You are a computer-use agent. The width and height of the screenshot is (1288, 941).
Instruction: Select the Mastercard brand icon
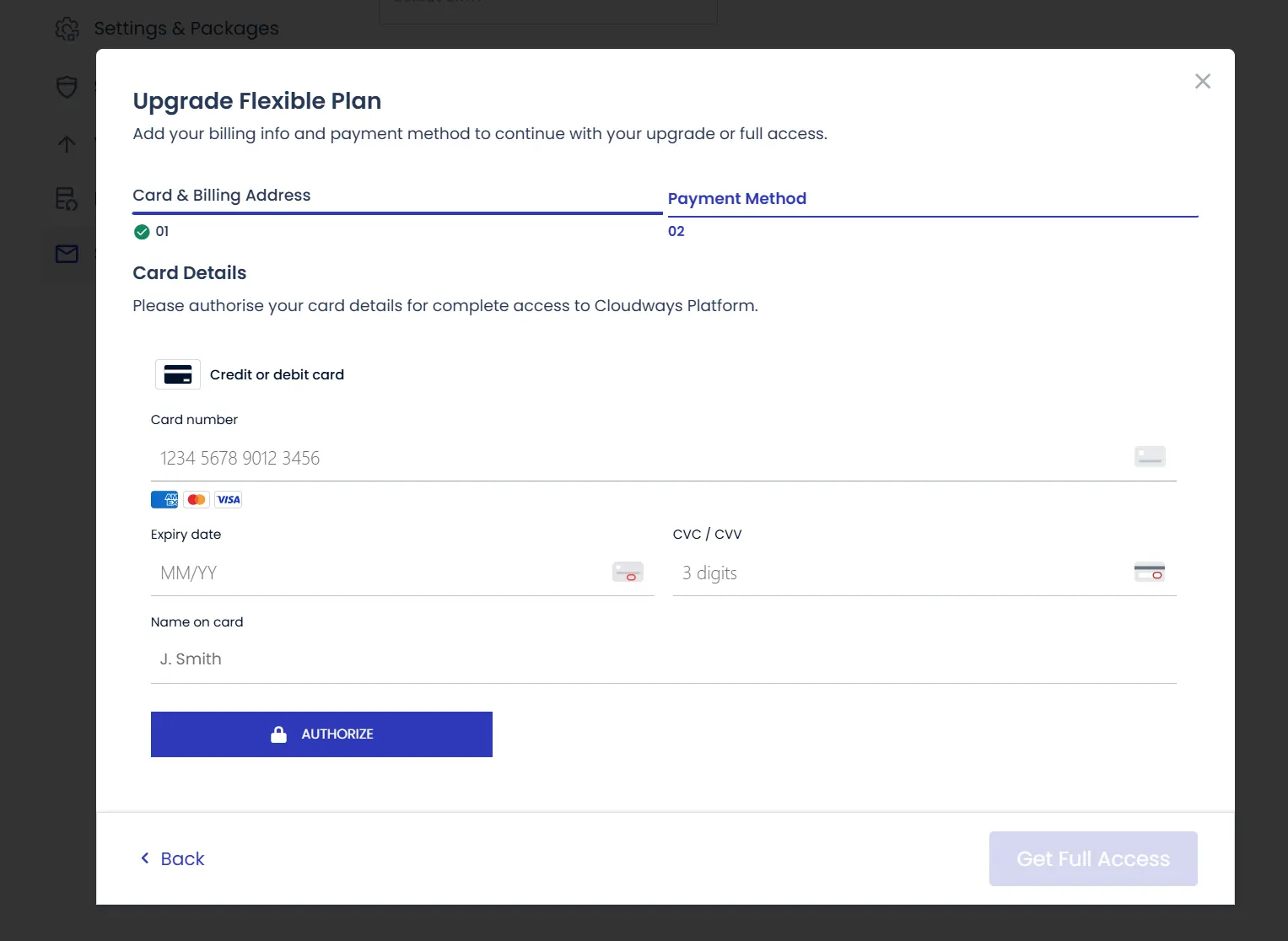196,499
